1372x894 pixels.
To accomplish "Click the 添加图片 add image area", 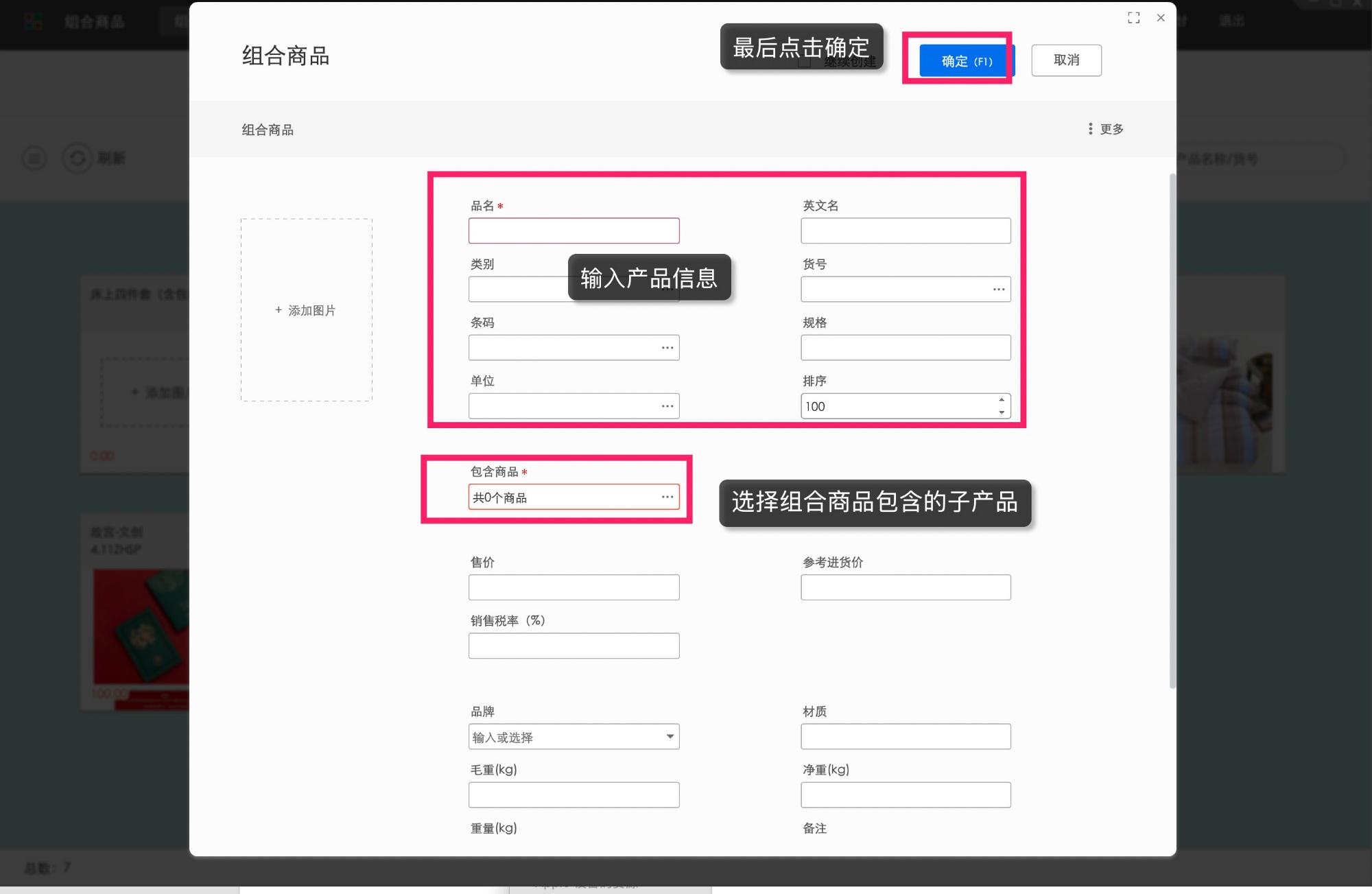I will click(x=306, y=310).
